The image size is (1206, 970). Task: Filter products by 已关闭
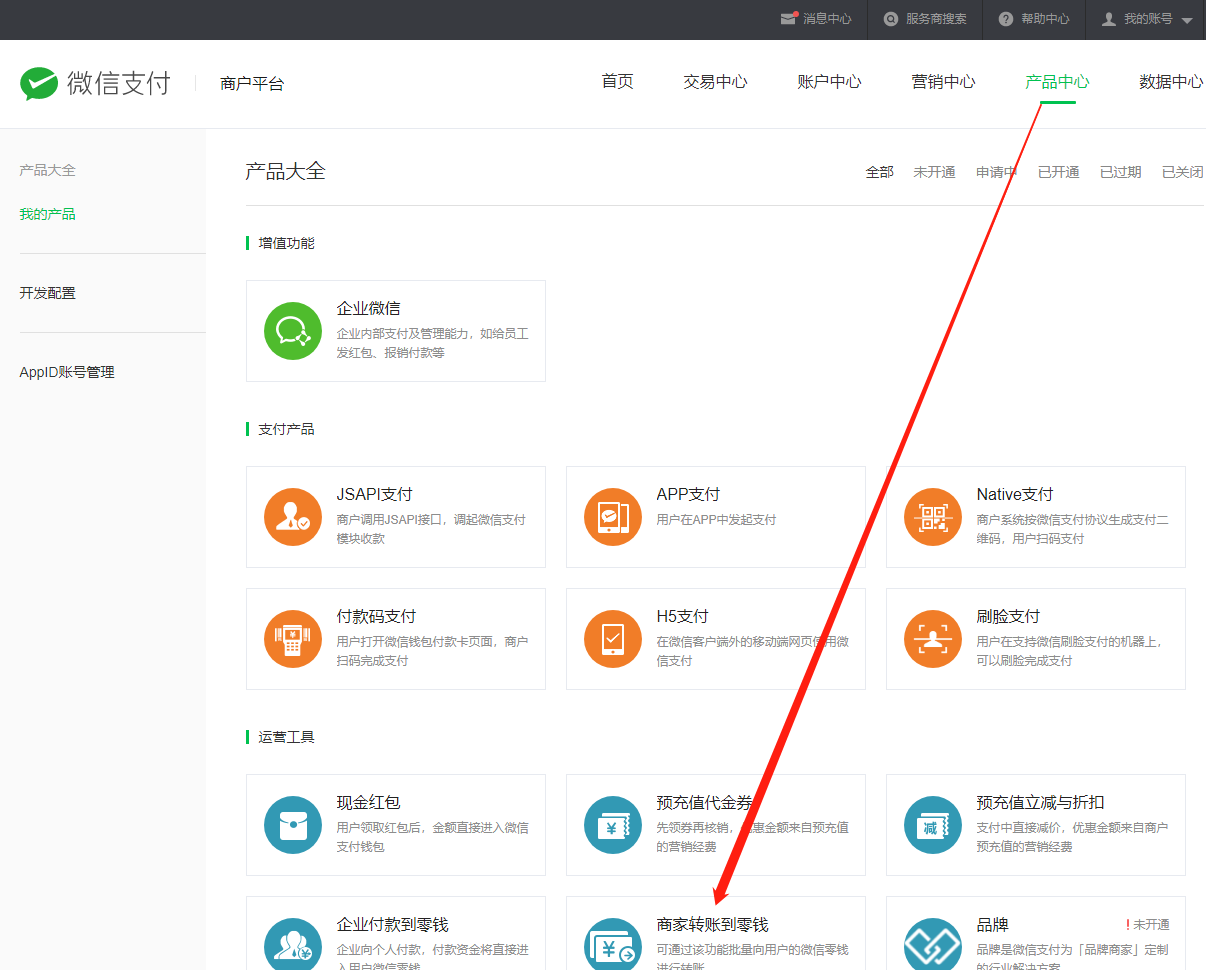1183,172
